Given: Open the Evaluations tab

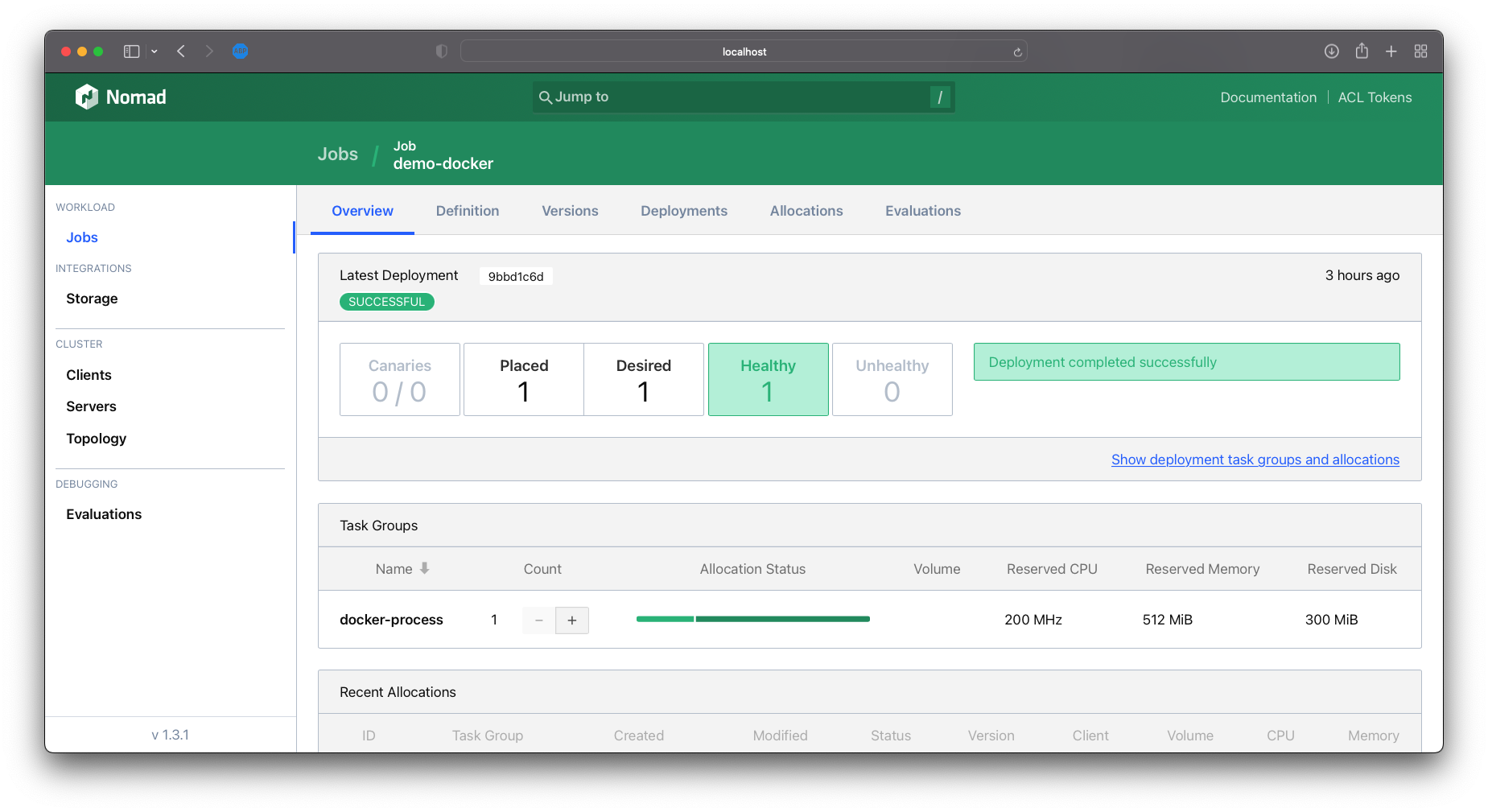Looking at the screenshot, I should [x=923, y=211].
